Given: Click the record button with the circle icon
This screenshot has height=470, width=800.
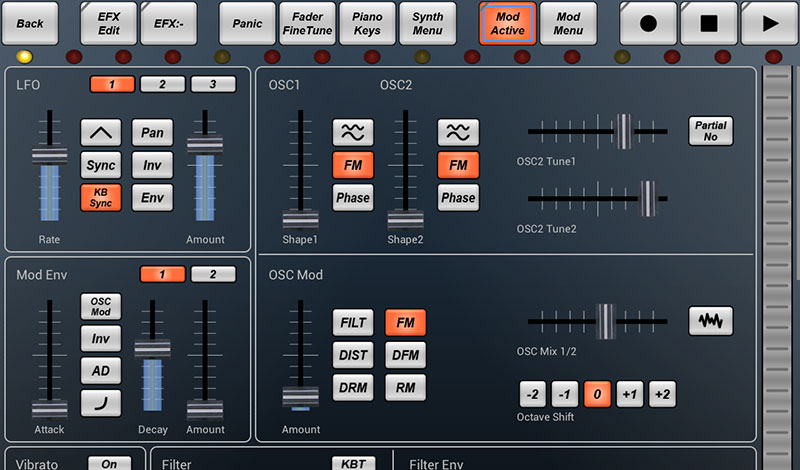Looking at the screenshot, I should 648,23.
